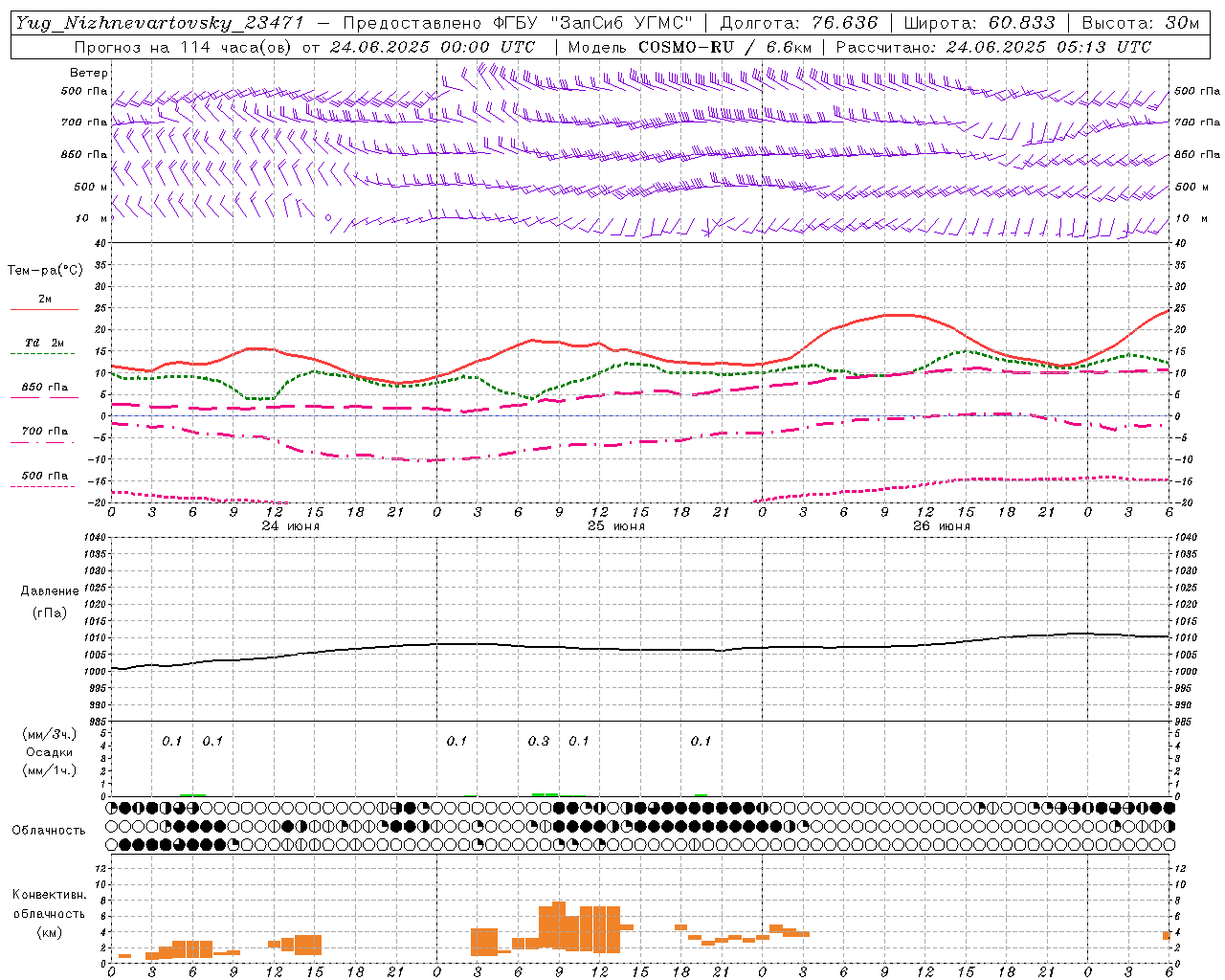This screenshot has width=1225, height=980.
Task: Click the Ветер wind panel label
Action: tap(88, 73)
